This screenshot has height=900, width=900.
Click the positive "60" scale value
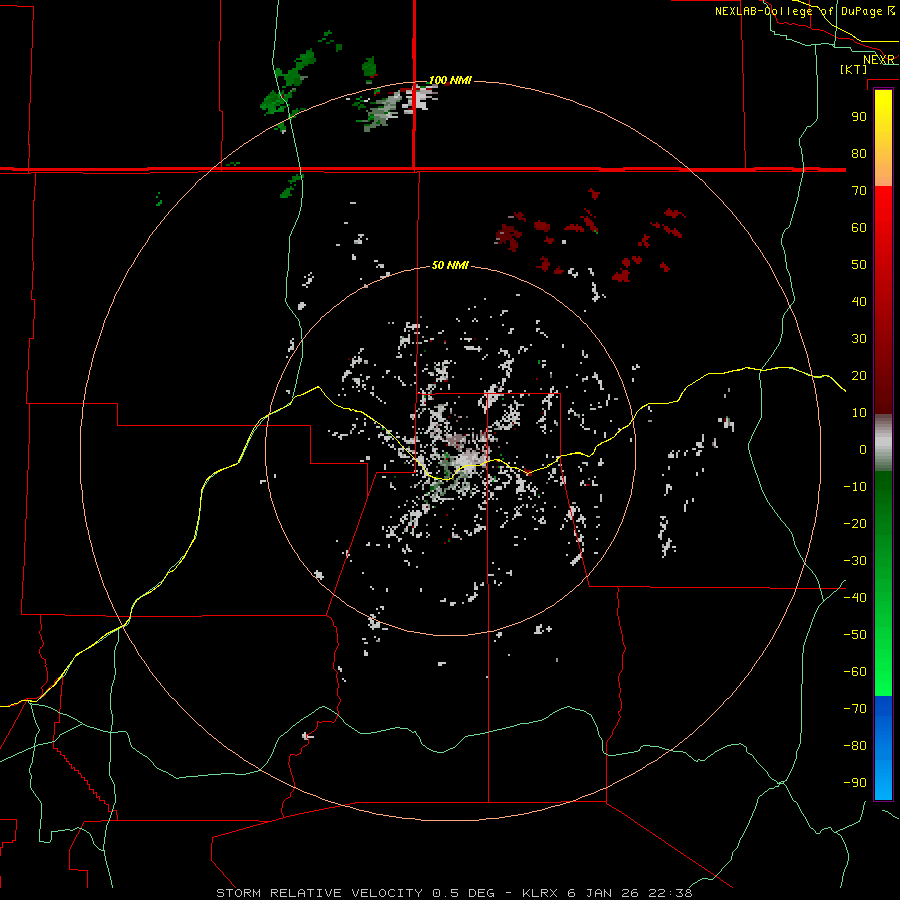pyautogui.click(x=859, y=227)
